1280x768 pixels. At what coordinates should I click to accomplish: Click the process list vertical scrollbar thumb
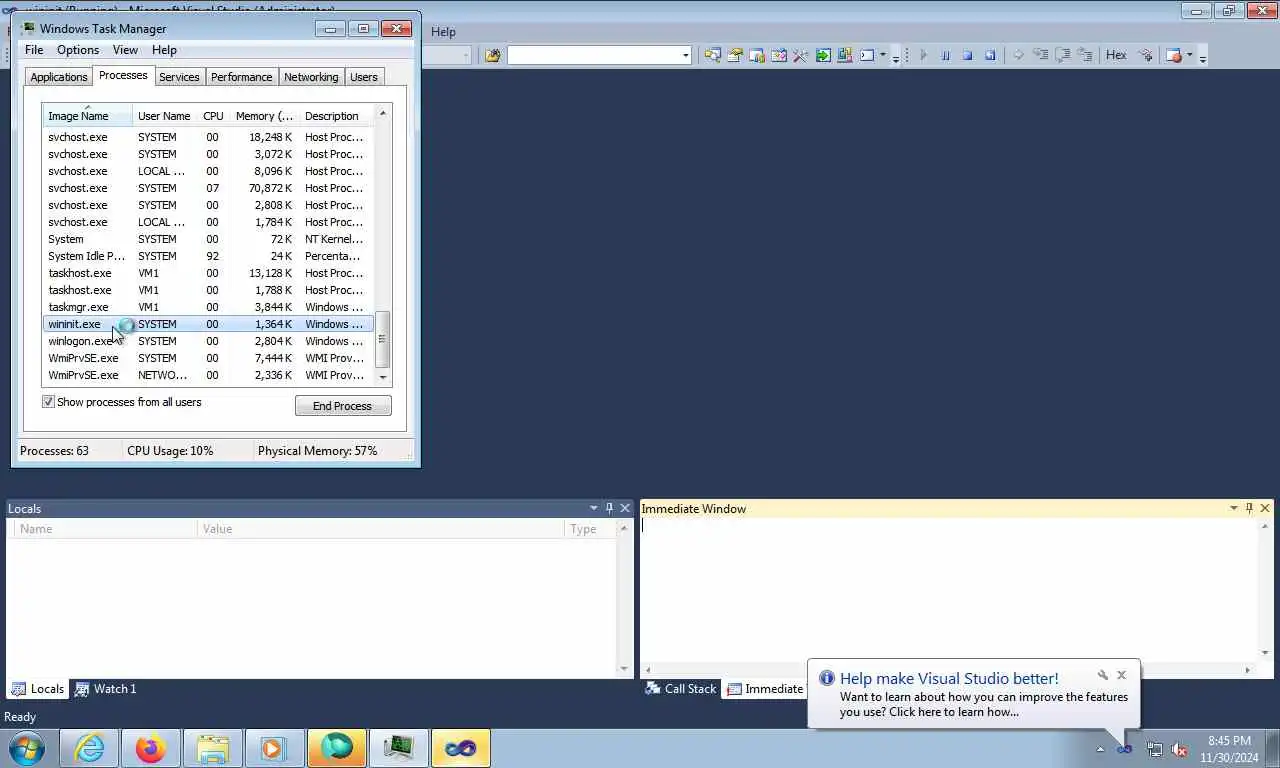382,339
